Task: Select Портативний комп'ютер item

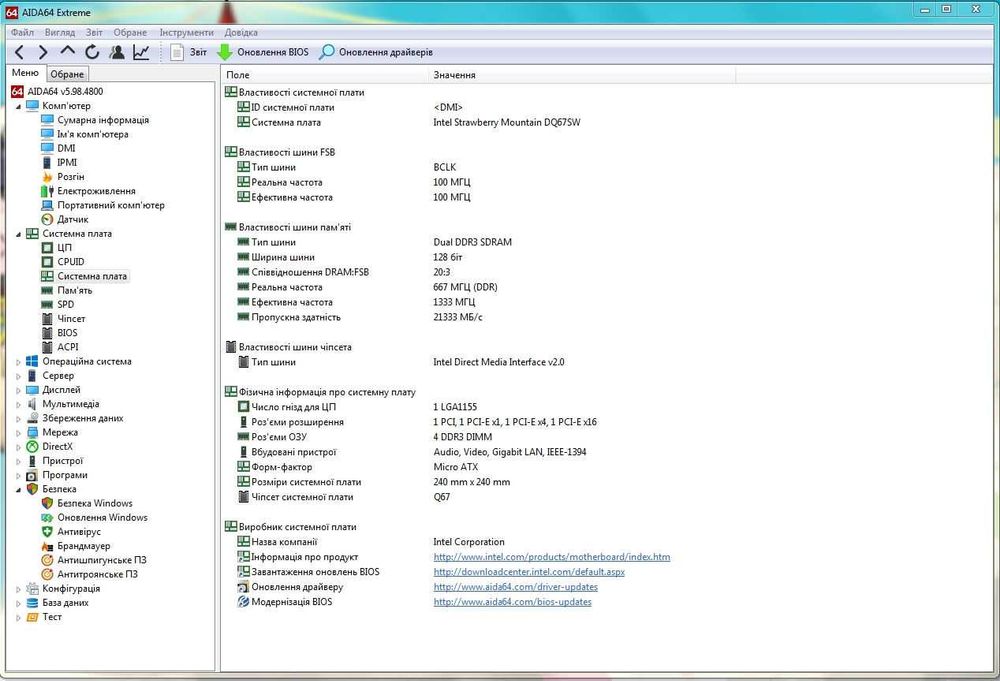Action: coord(103,205)
